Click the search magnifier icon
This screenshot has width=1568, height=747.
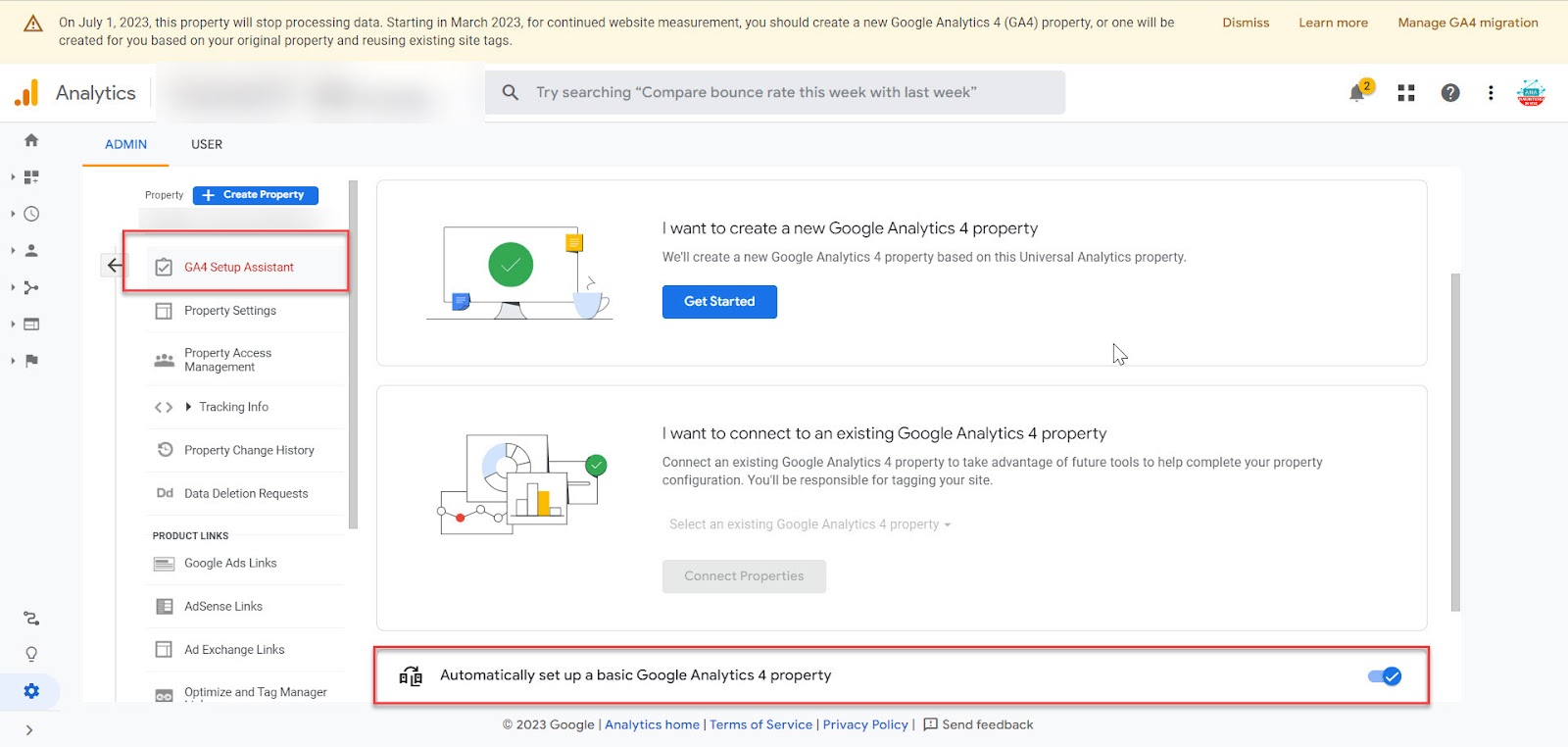click(510, 92)
